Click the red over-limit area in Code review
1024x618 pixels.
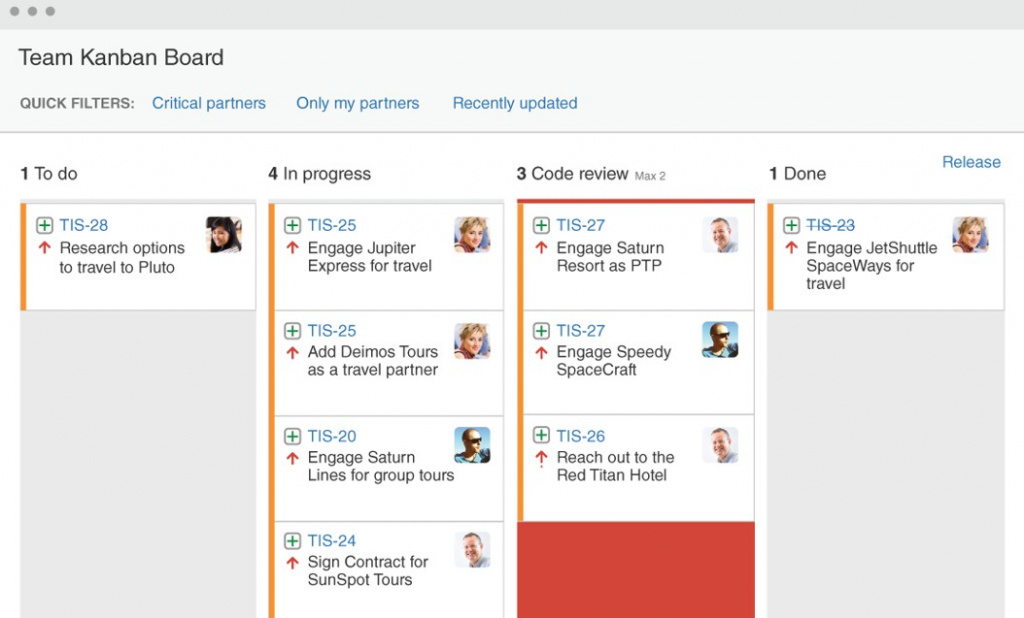tap(636, 568)
